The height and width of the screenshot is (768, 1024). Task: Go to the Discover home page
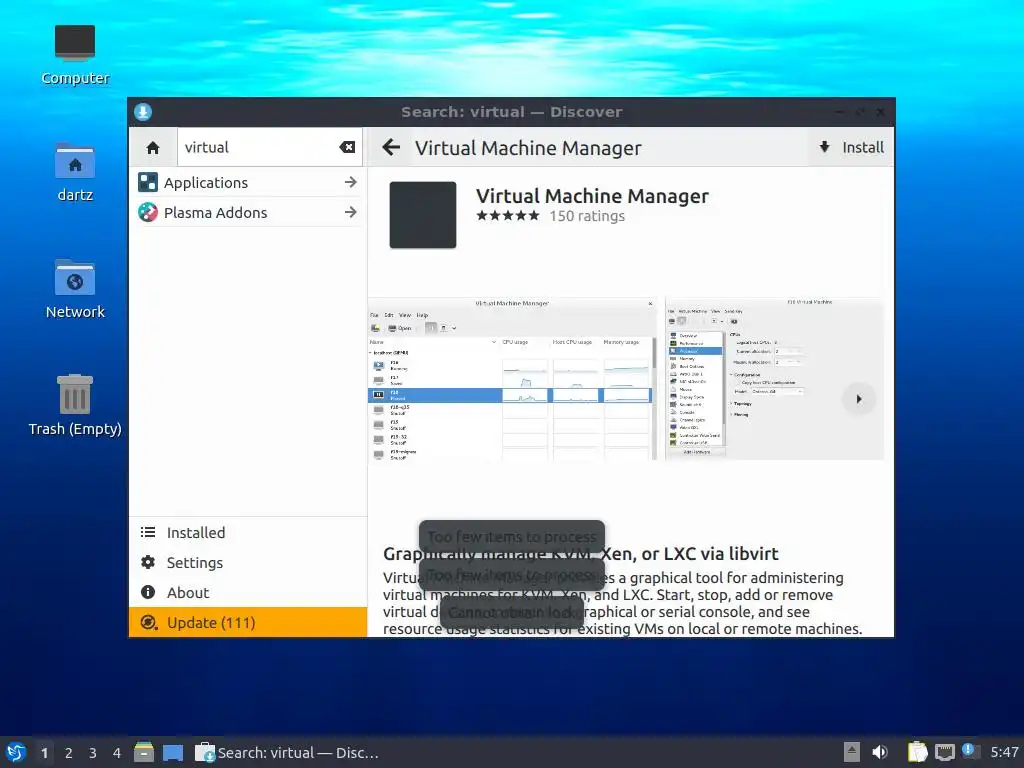(153, 148)
